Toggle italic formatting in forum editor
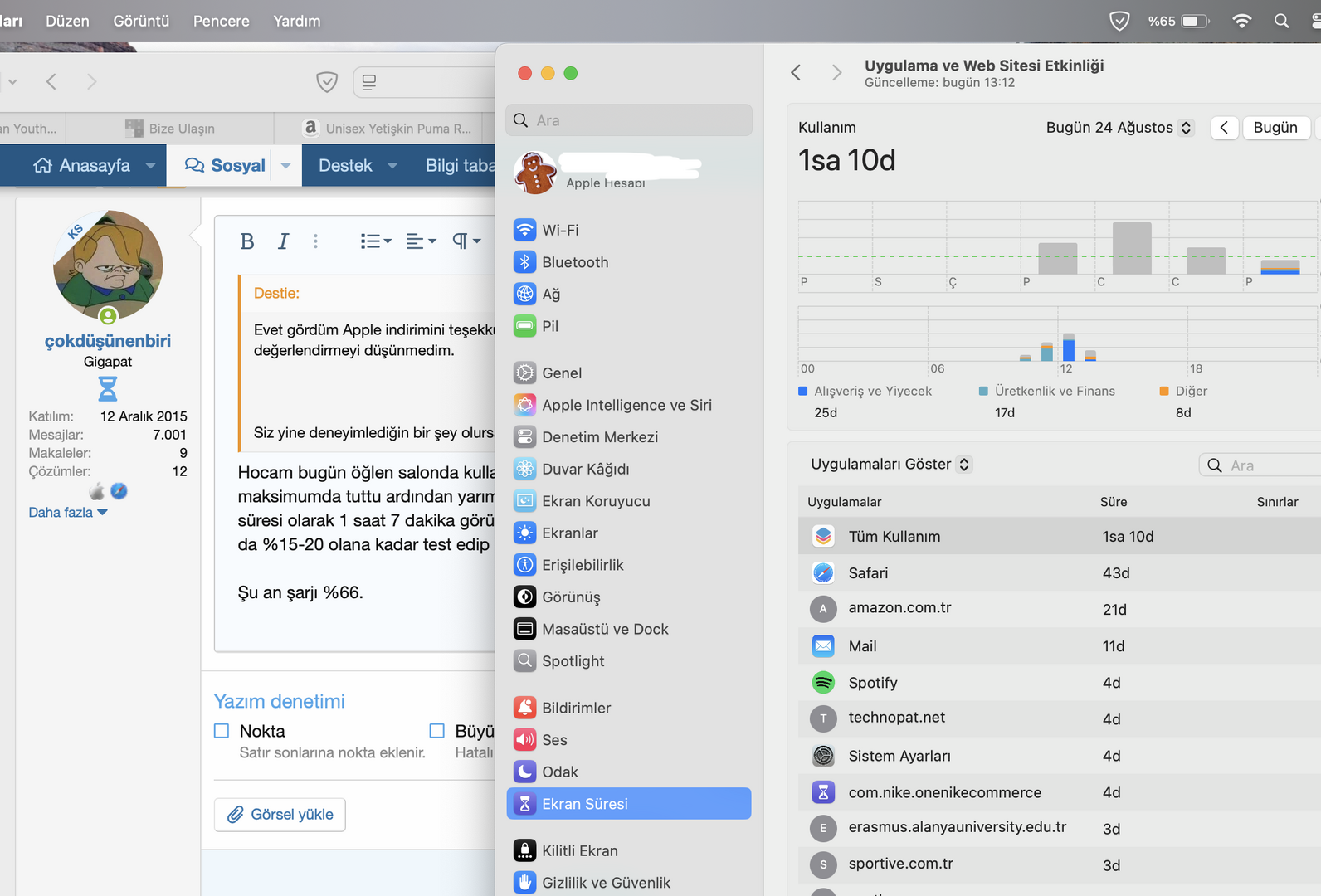This screenshot has height=896, width=1321. 283,241
